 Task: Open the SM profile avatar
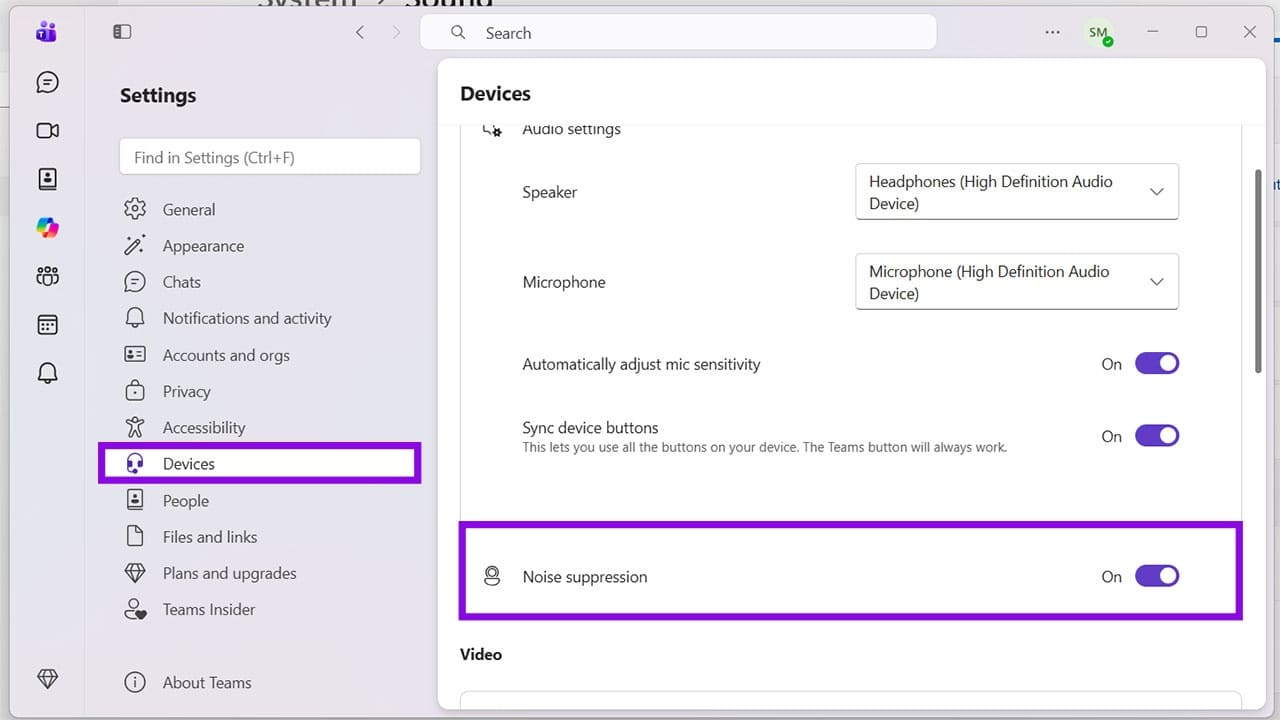point(1100,33)
